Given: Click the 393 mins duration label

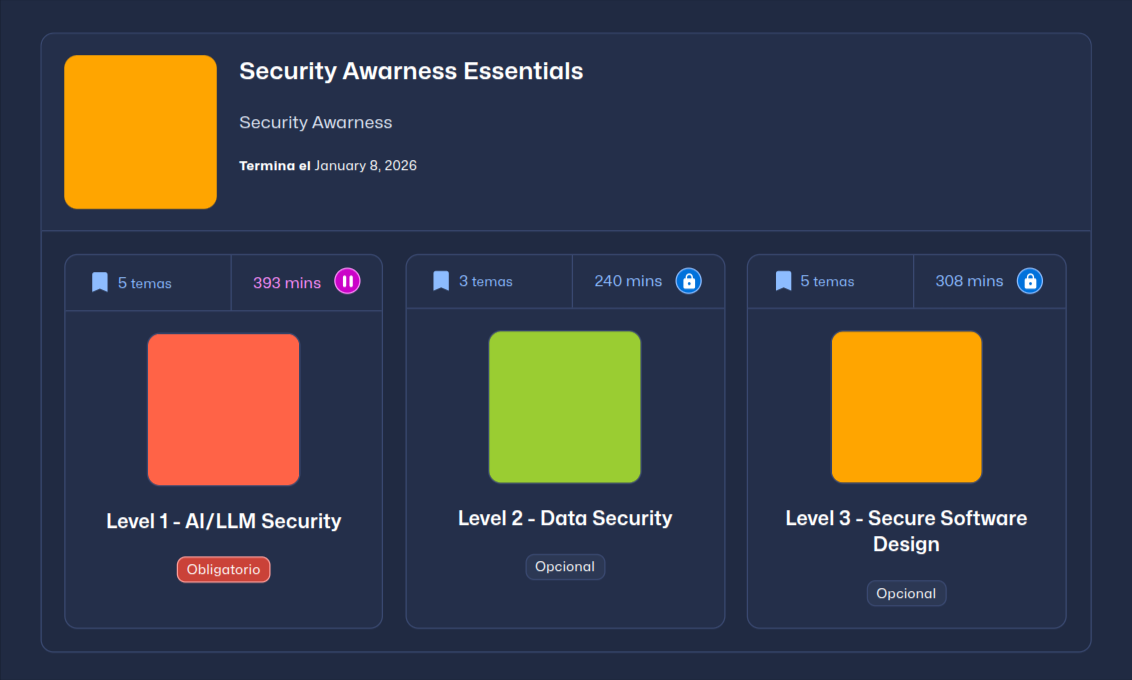Looking at the screenshot, I should pyautogui.click(x=287, y=283).
